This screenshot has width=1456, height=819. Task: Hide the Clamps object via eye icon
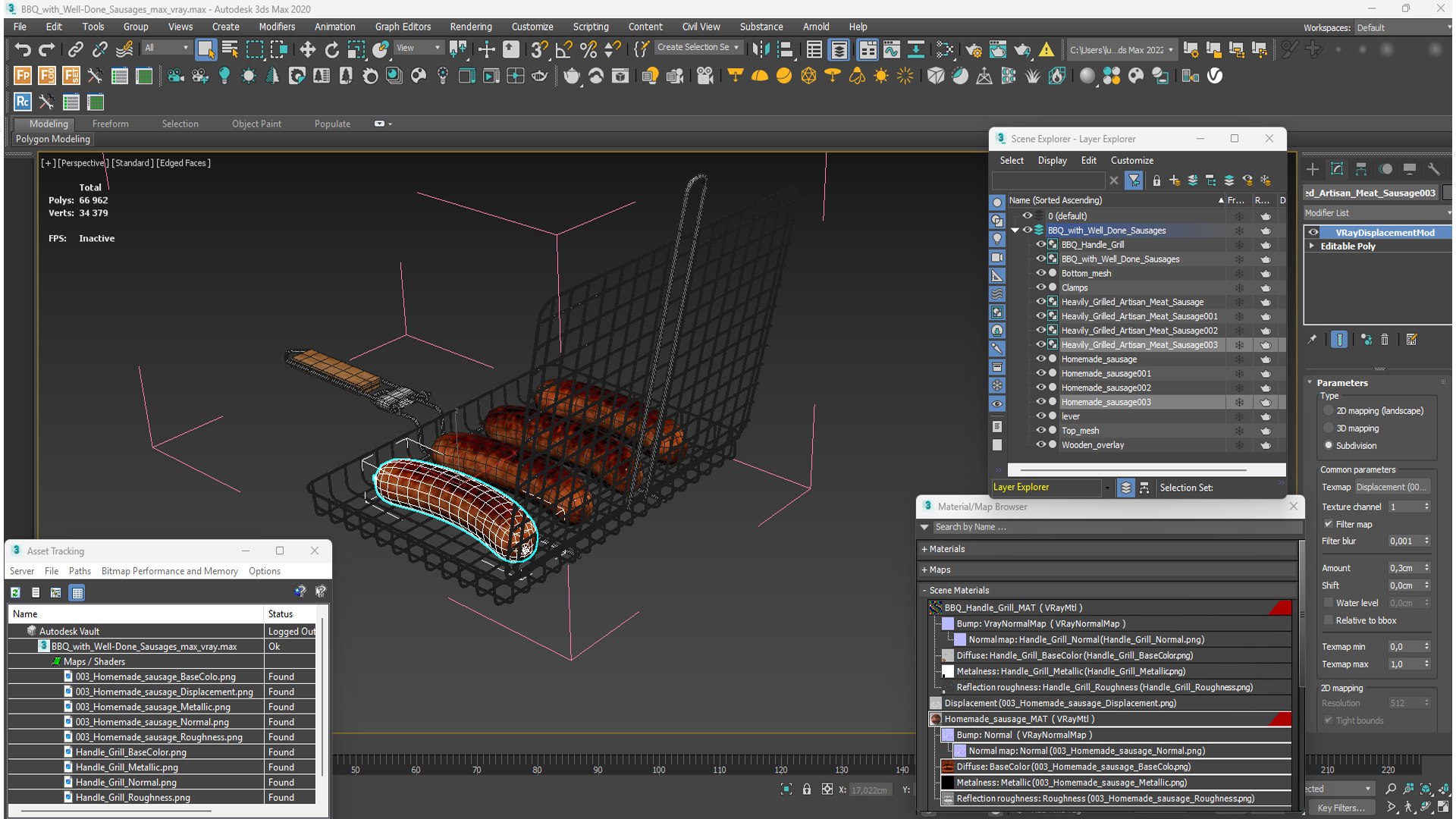point(1040,287)
